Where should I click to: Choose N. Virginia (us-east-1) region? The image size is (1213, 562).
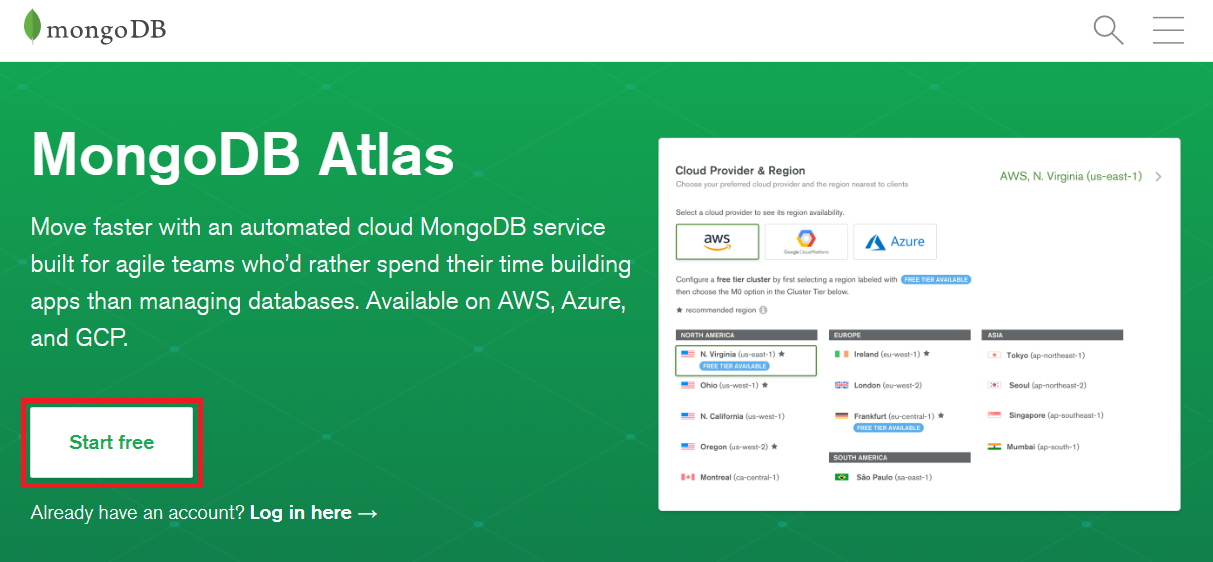(x=746, y=360)
